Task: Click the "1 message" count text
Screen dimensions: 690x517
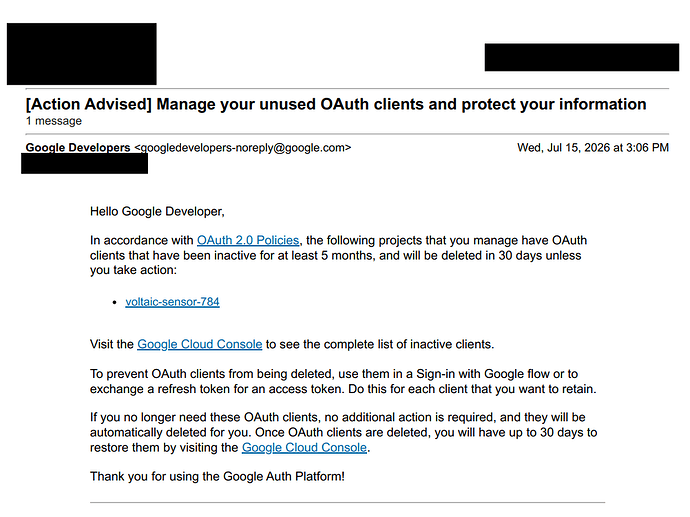Action: (54, 121)
